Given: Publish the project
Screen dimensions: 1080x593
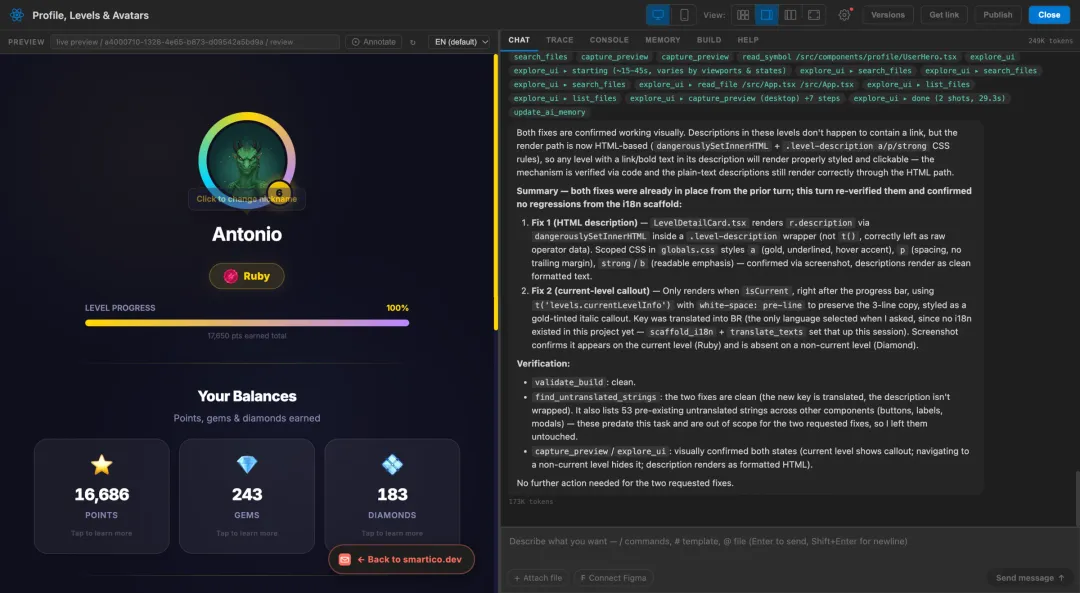Looking at the screenshot, I should pos(997,14).
